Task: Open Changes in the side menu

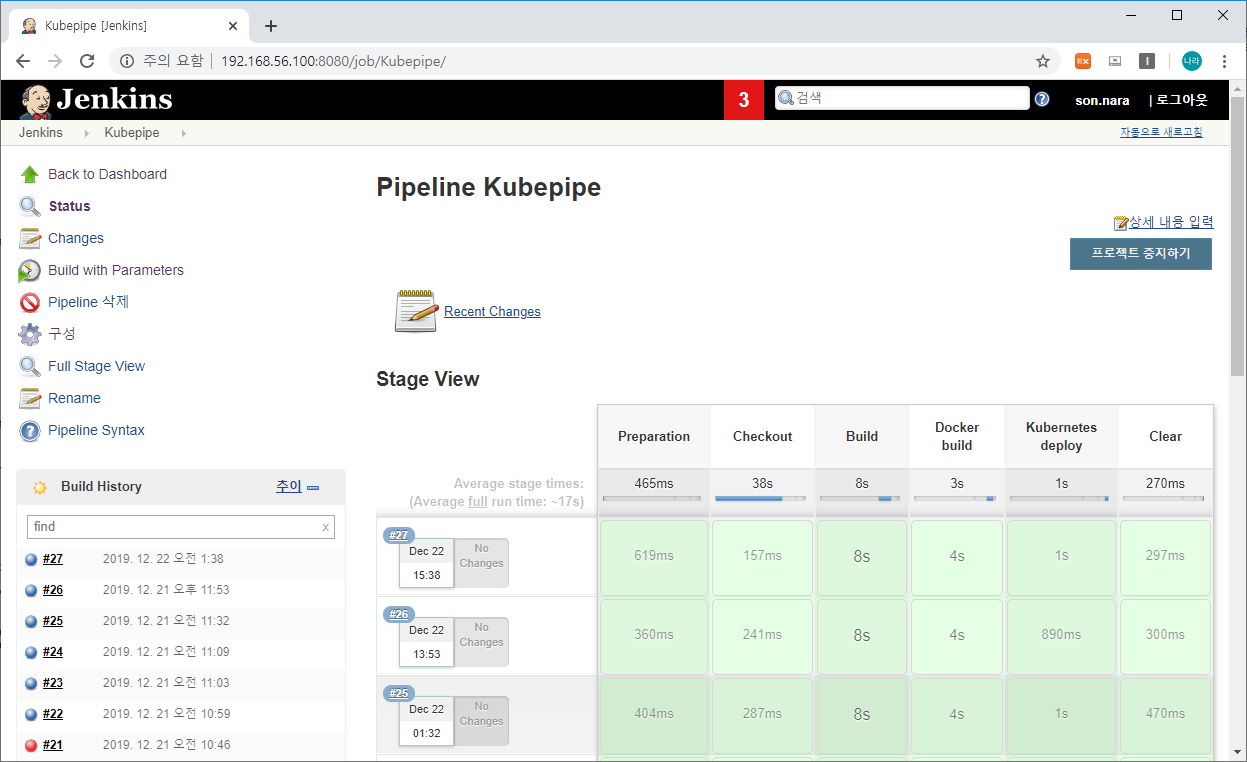Action: [x=76, y=238]
